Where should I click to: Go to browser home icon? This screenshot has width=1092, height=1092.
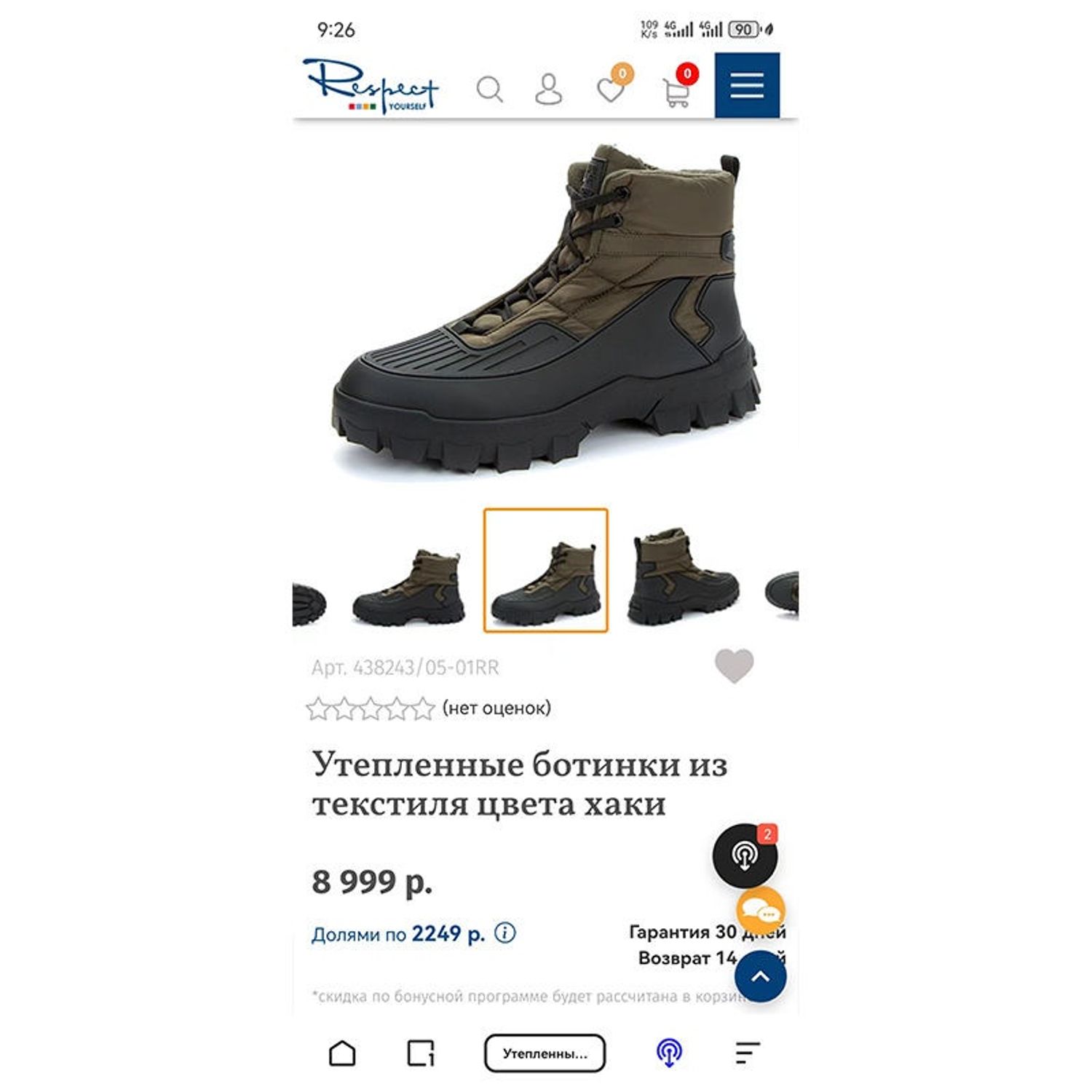[x=342, y=1053]
